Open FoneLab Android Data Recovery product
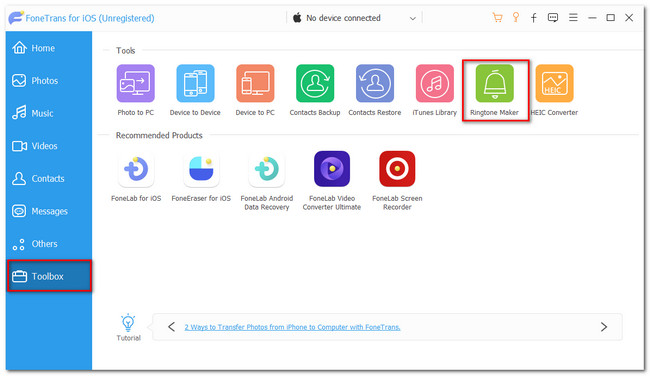650x376 pixels. pyautogui.click(x=267, y=169)
